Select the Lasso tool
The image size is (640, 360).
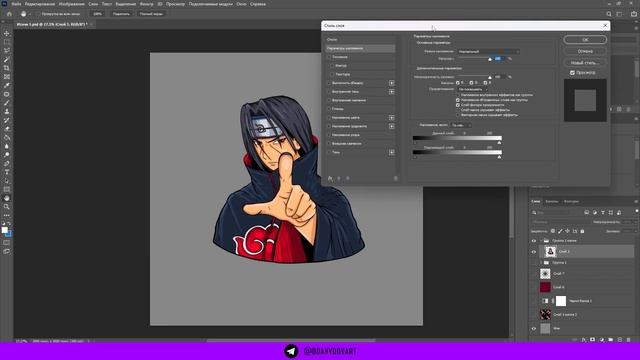coord(7,51)
